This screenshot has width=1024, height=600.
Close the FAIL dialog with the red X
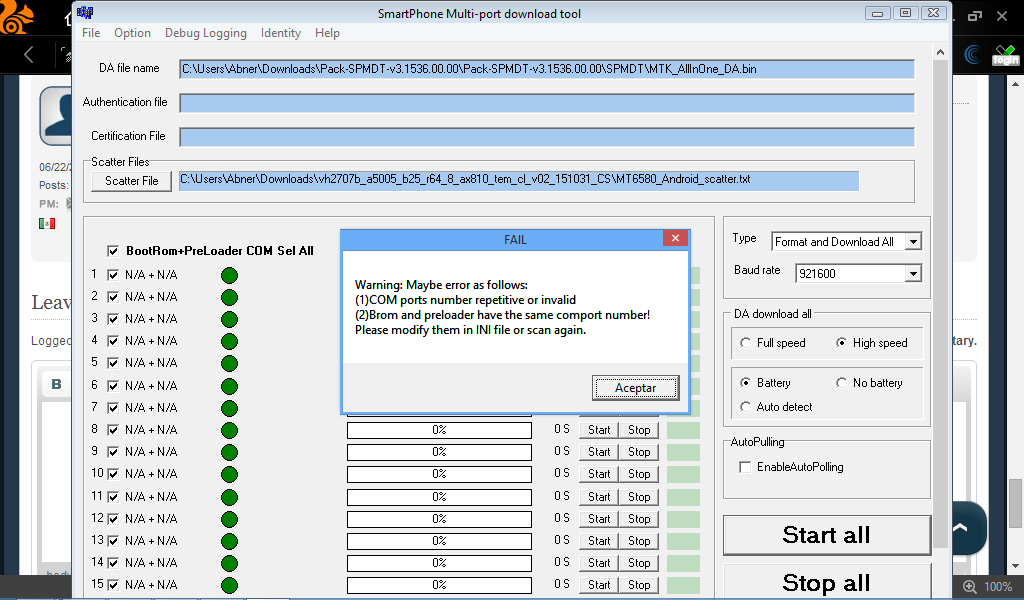675,238
